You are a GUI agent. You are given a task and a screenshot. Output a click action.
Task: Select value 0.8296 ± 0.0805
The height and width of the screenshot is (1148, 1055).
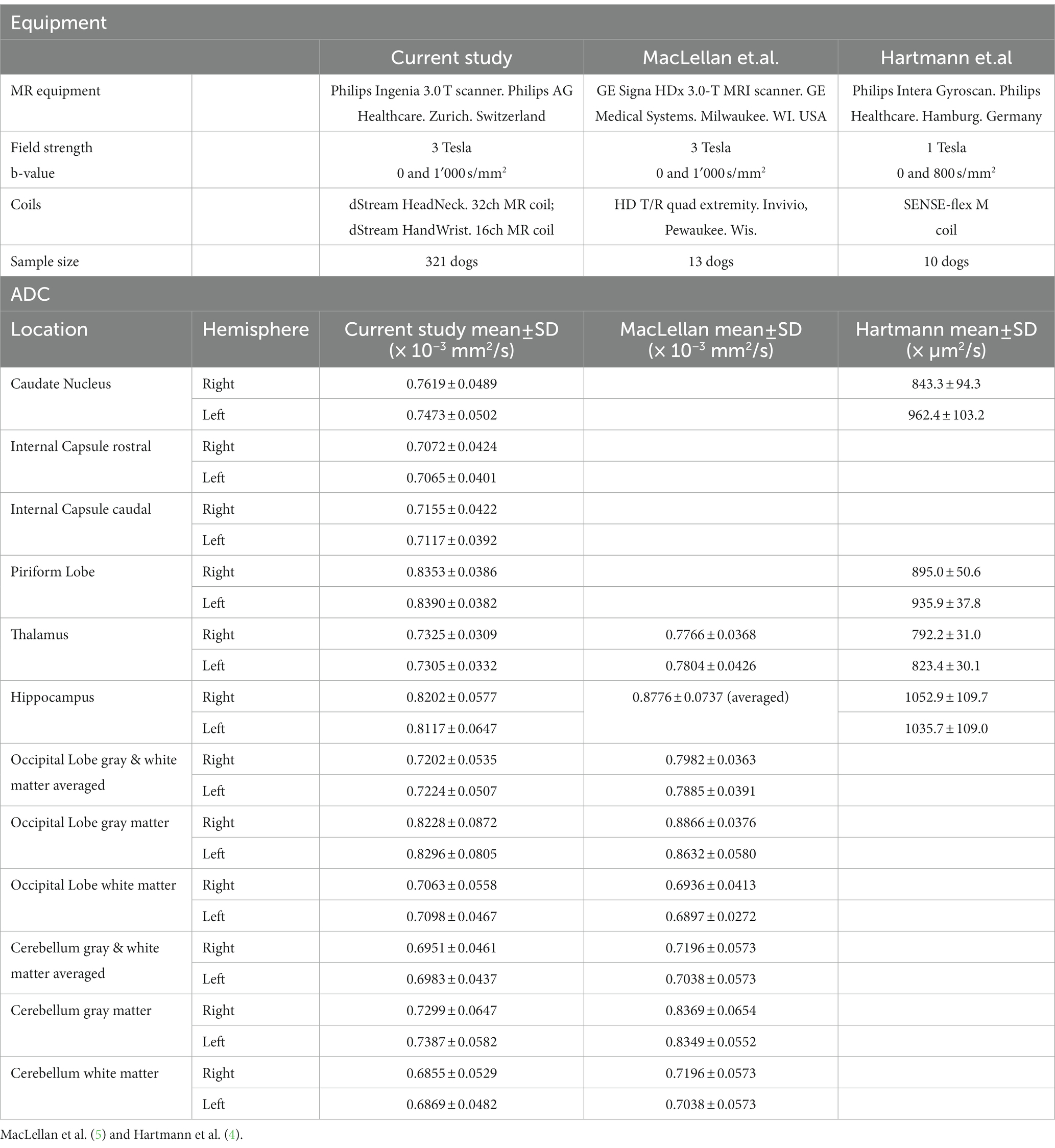pyautogui.click(x=451, y=854)
